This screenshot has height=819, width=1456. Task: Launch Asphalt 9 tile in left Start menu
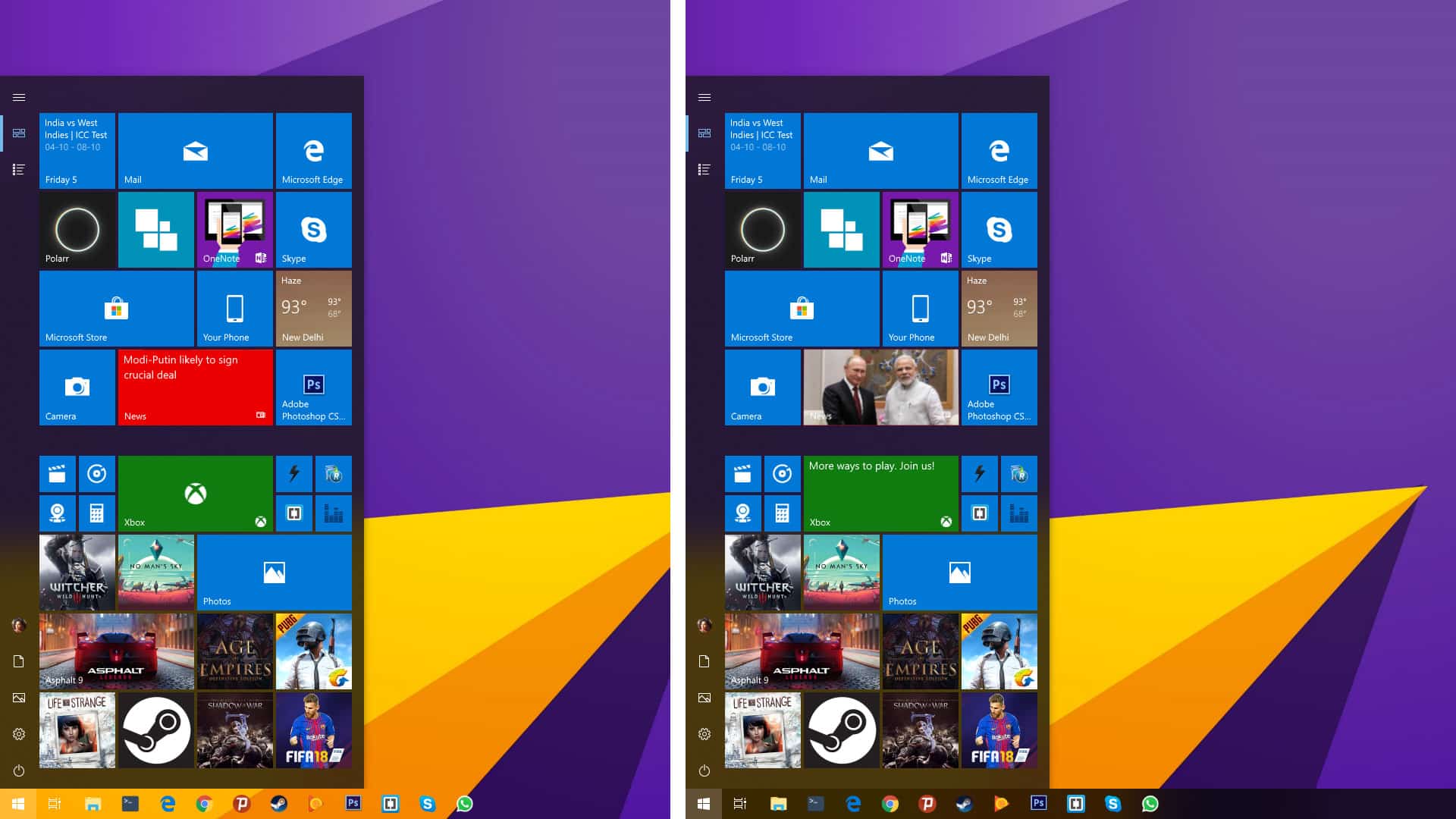point(116,651)
